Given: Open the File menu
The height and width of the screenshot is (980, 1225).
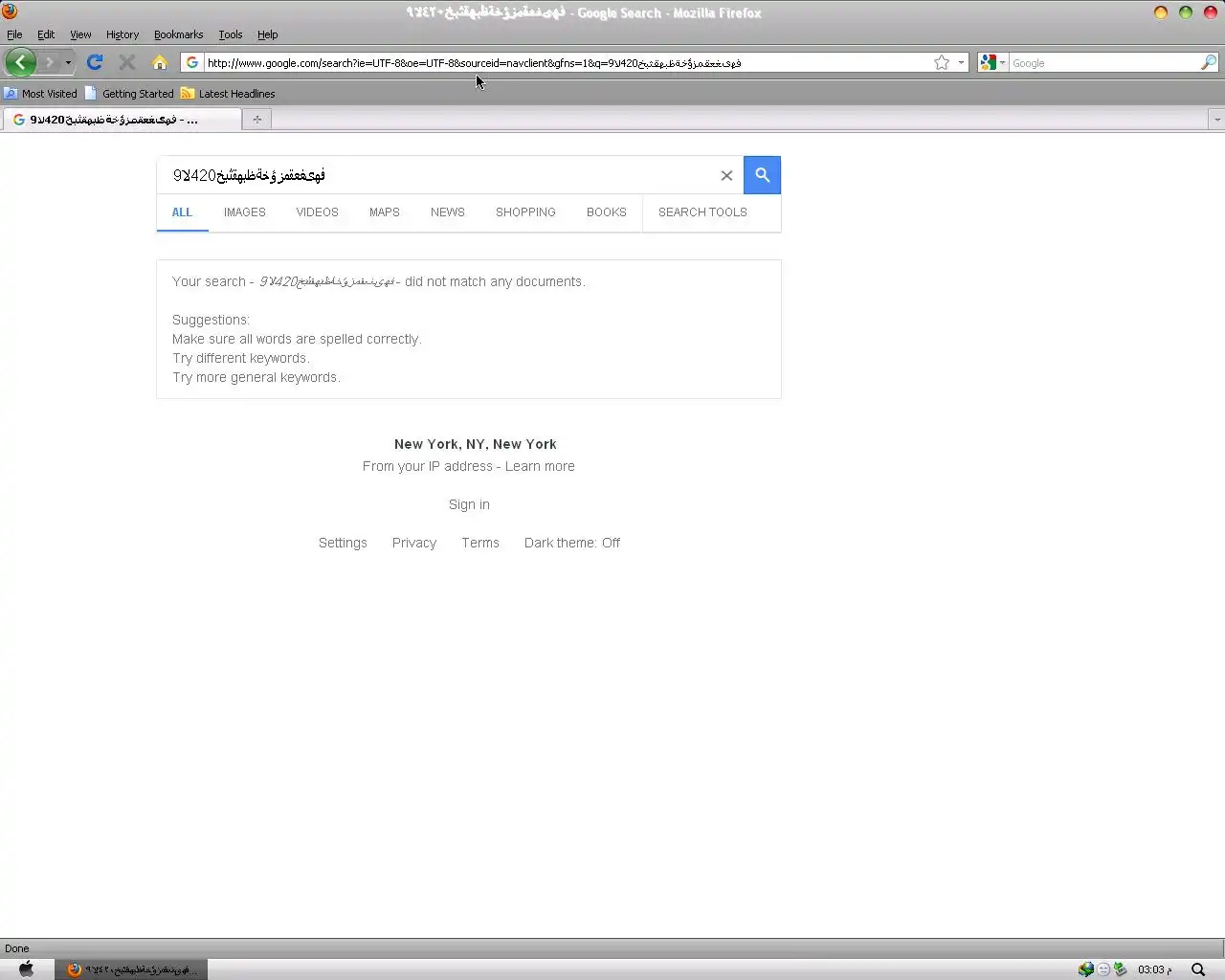Looking at the screenshot, I should tap(14, 34).
